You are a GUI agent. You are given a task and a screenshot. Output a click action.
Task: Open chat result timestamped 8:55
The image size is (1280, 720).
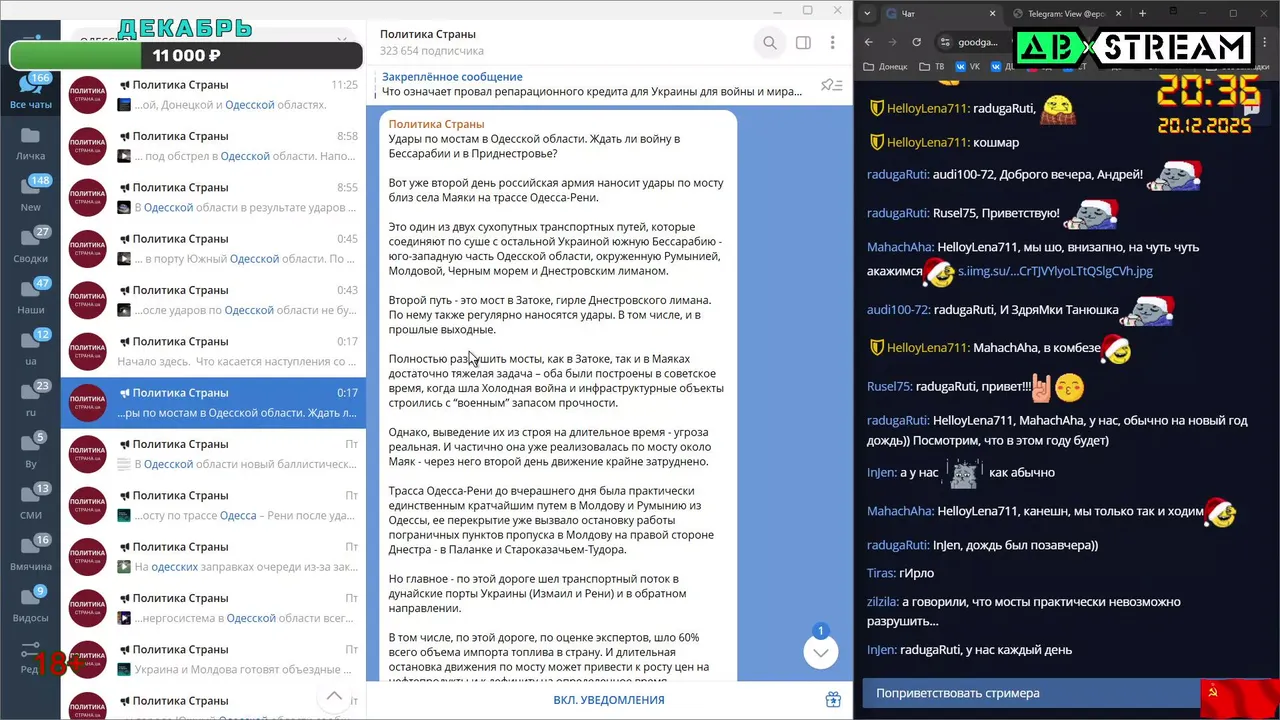213,197
